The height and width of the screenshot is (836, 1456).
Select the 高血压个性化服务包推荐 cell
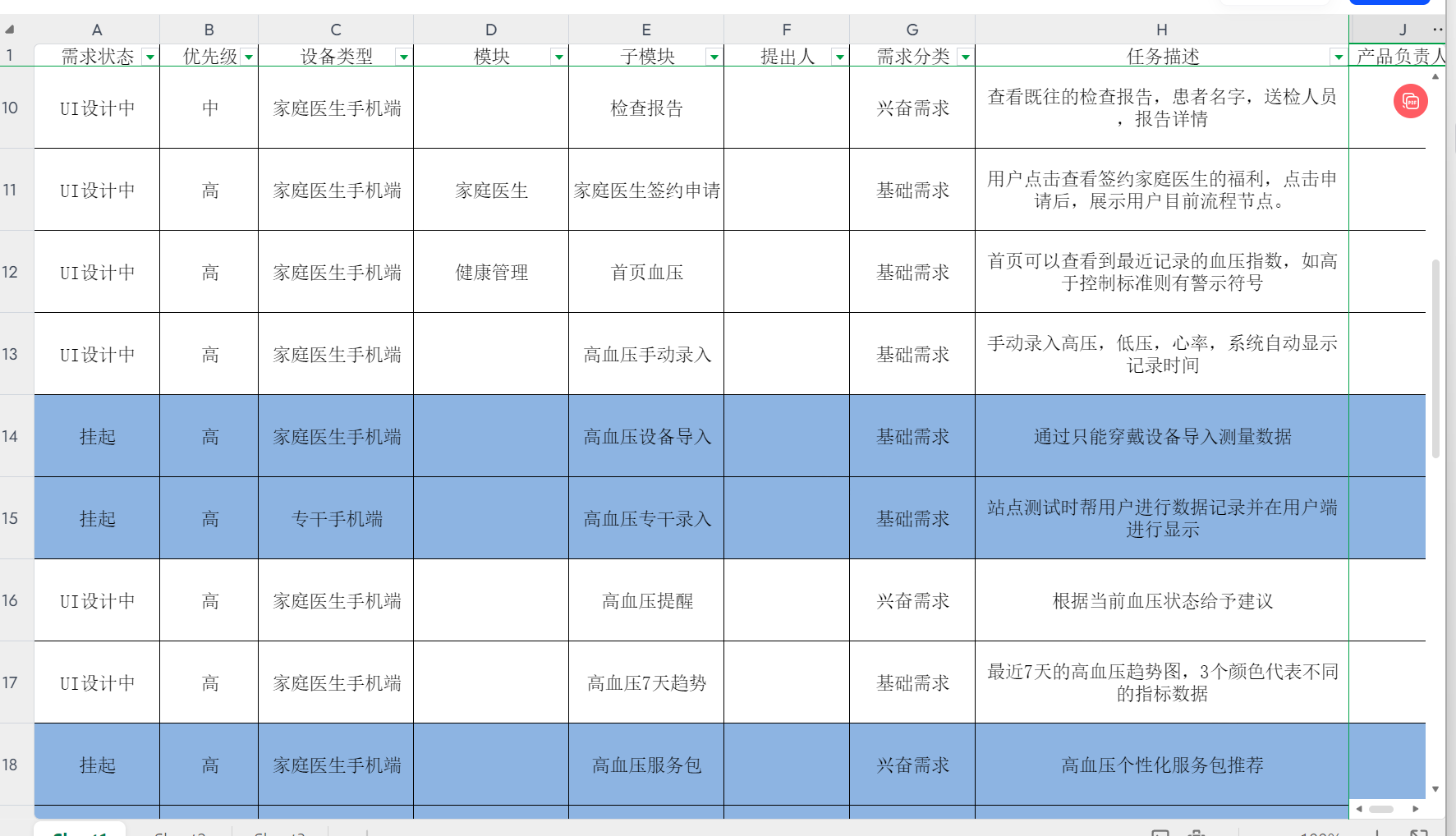click(x=1162, y=765)
